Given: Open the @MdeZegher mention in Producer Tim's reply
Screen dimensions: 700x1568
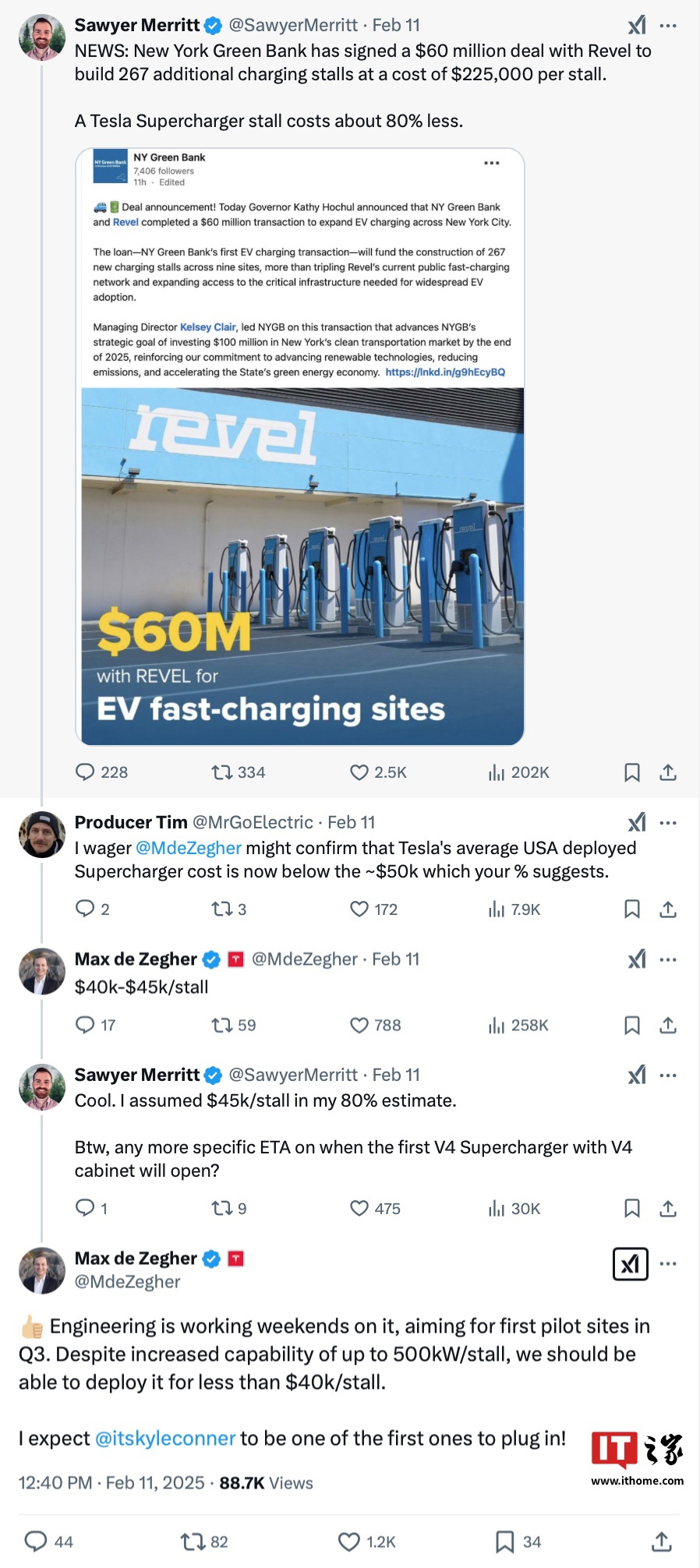Looking at the screenshot, I should 189,848.
